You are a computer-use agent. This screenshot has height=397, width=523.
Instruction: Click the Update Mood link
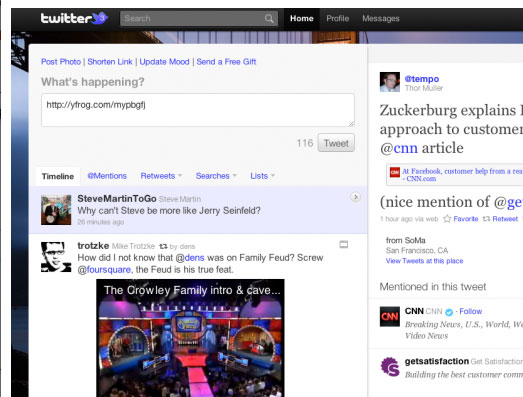coord(164,62)
